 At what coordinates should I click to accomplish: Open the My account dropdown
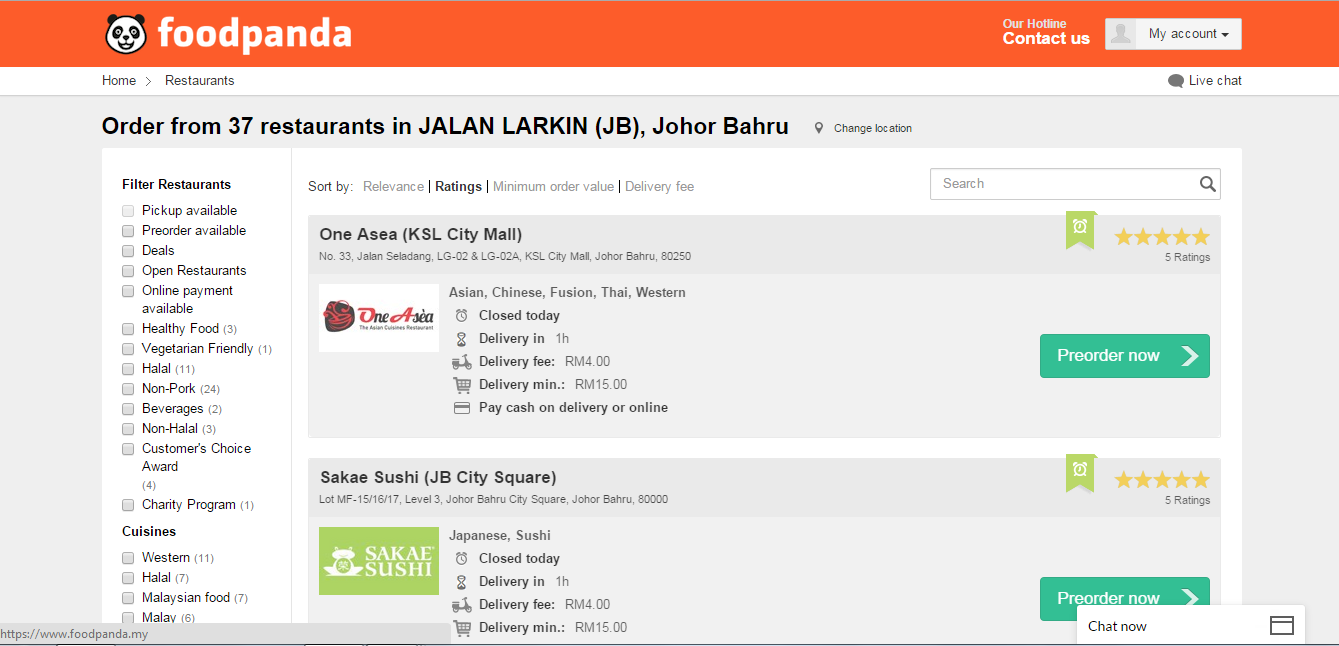(1173, 34)
